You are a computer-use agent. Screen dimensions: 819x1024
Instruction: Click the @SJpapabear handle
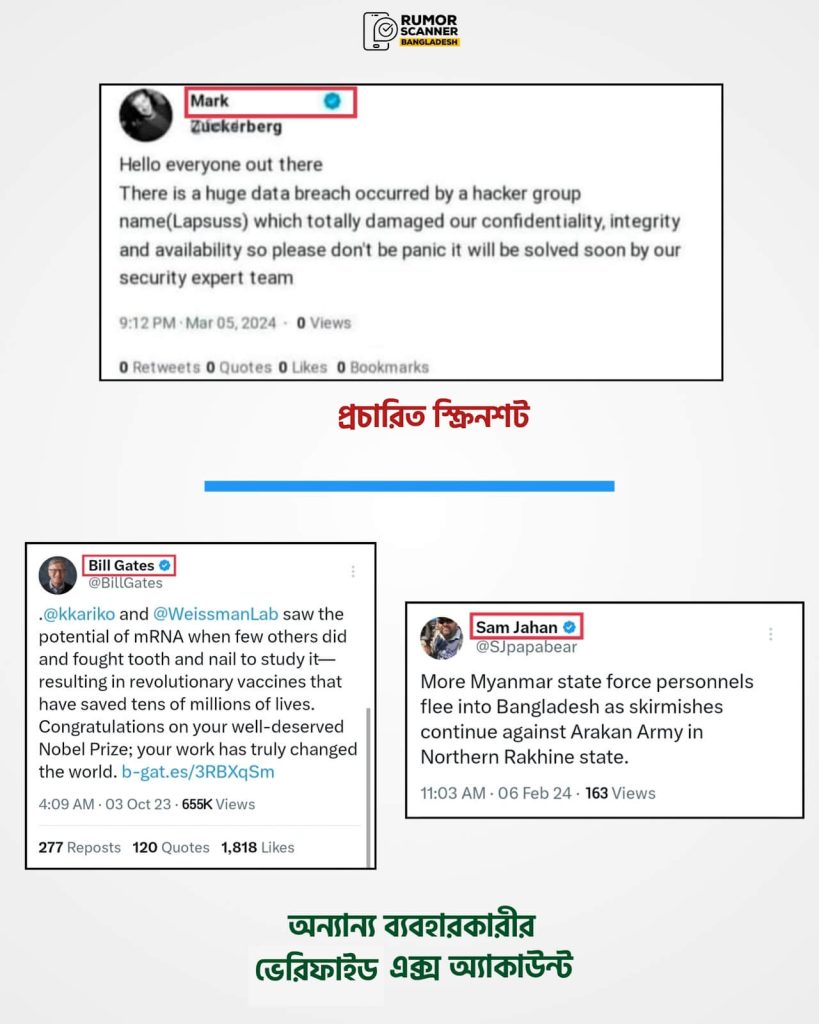[526, 647]
